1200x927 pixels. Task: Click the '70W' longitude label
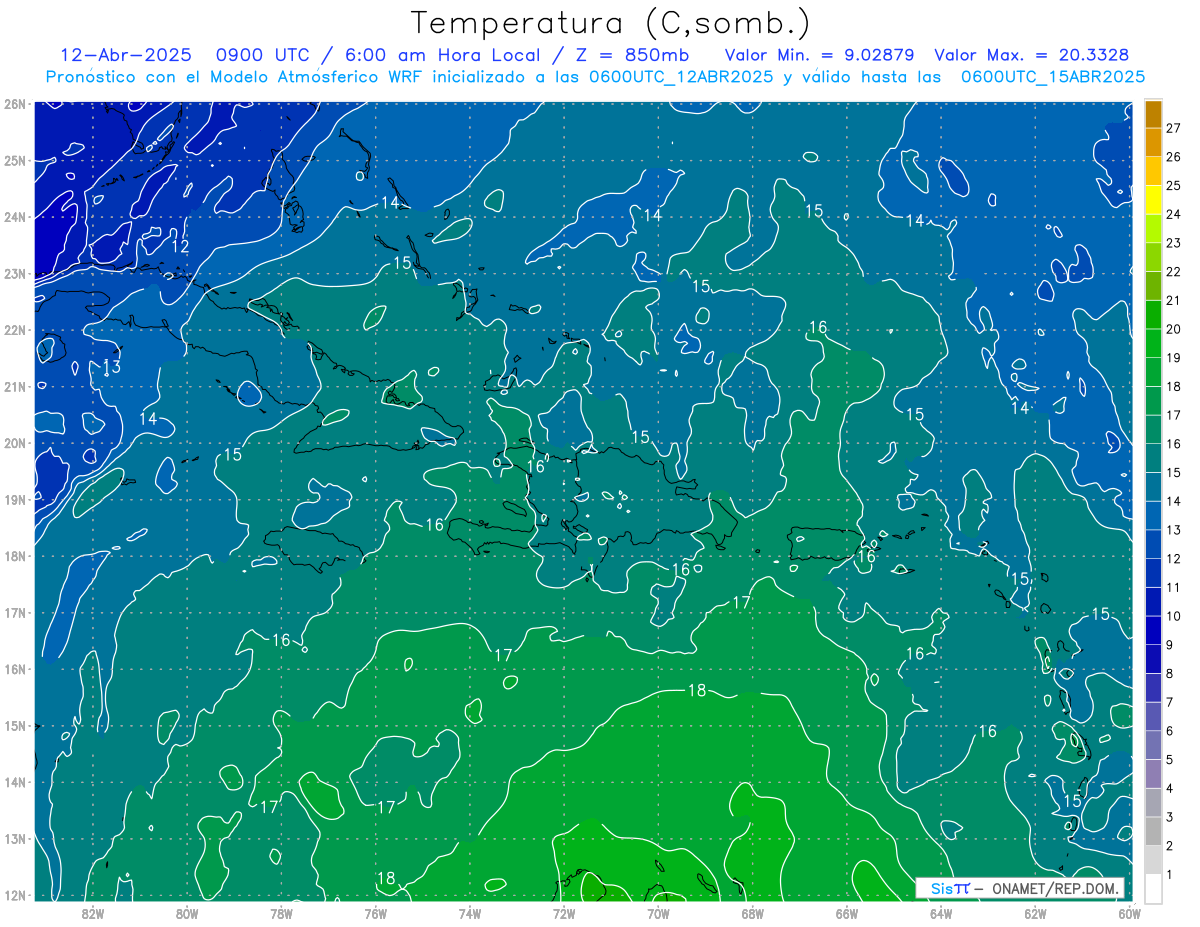[x=658, y=912]
